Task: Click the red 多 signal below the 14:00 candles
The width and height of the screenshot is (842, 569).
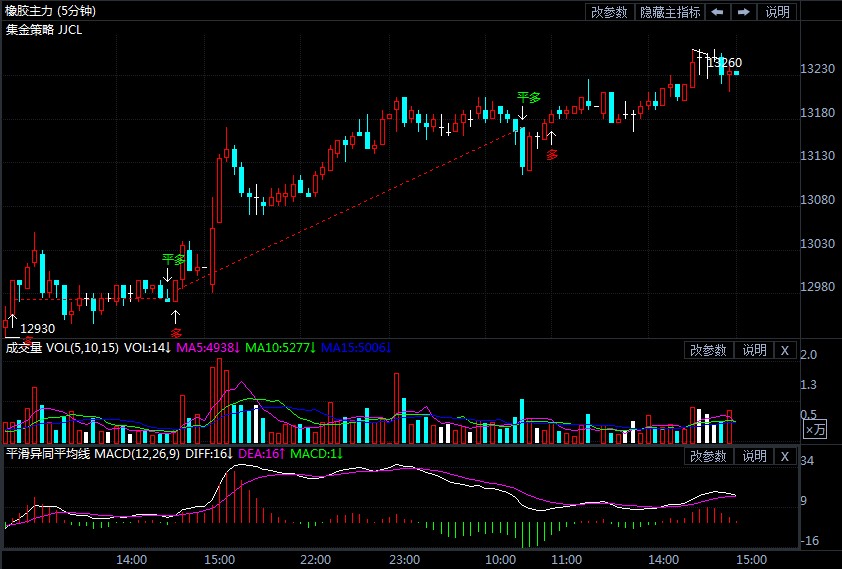Action: (x=176, y=333)
